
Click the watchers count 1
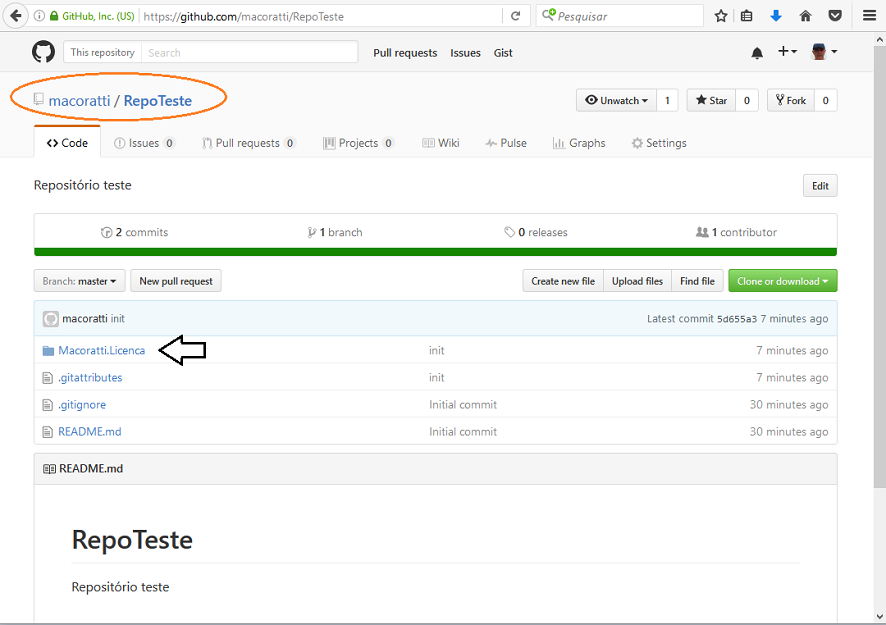point(667,101)
